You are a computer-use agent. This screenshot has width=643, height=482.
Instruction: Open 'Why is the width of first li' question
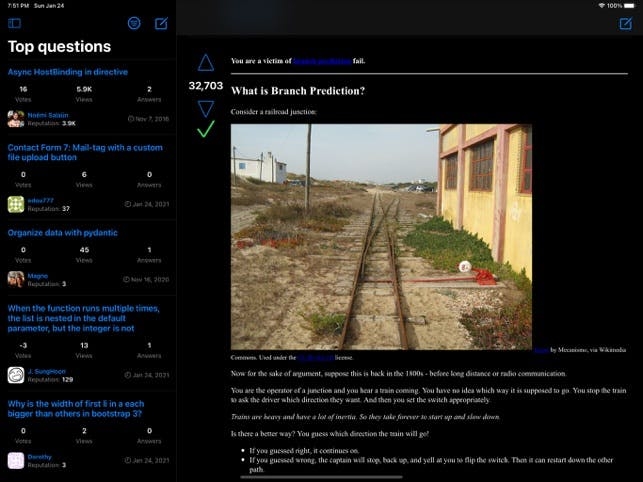(76, 409)
